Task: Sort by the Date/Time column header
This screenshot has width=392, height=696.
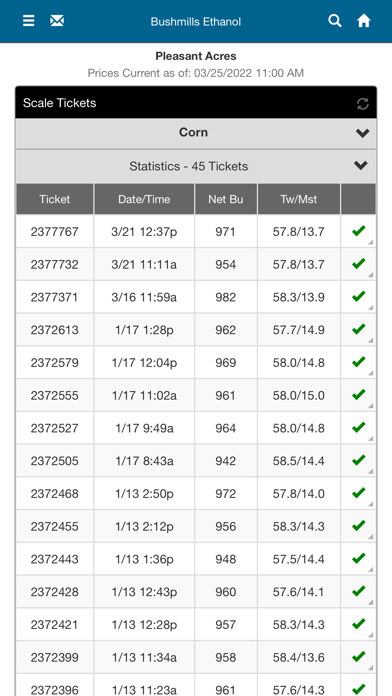Action: coord(144,199)
